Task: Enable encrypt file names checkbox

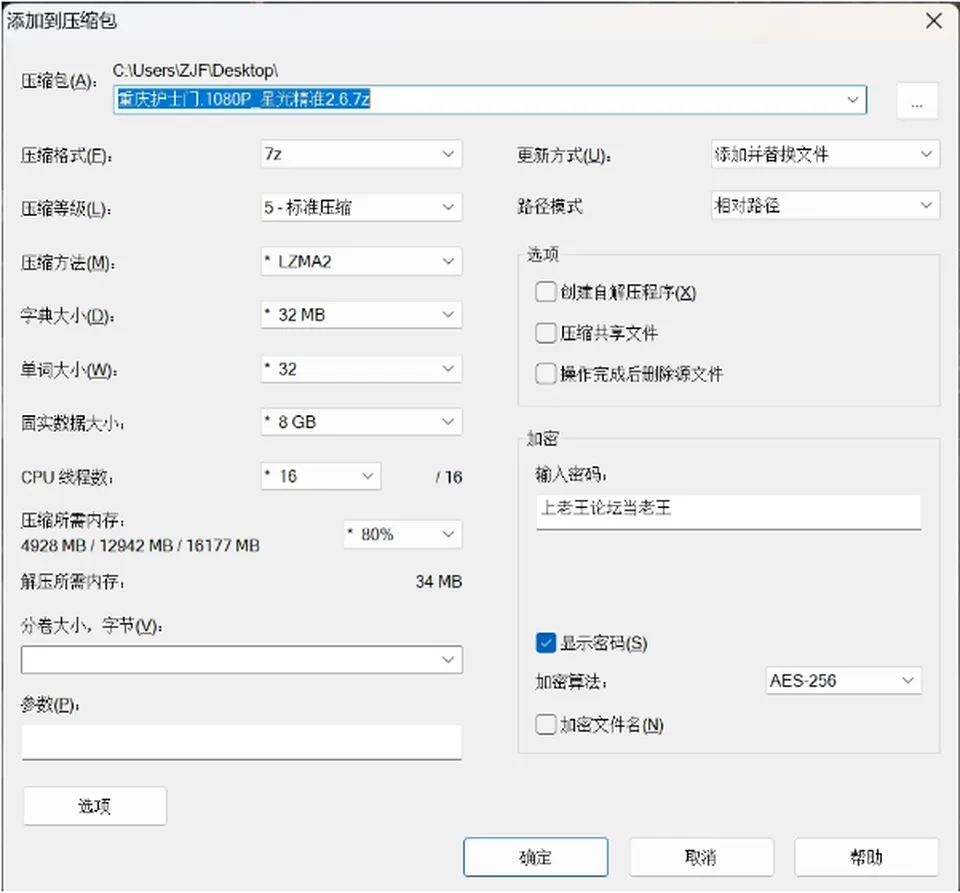Action: point(546,725)
